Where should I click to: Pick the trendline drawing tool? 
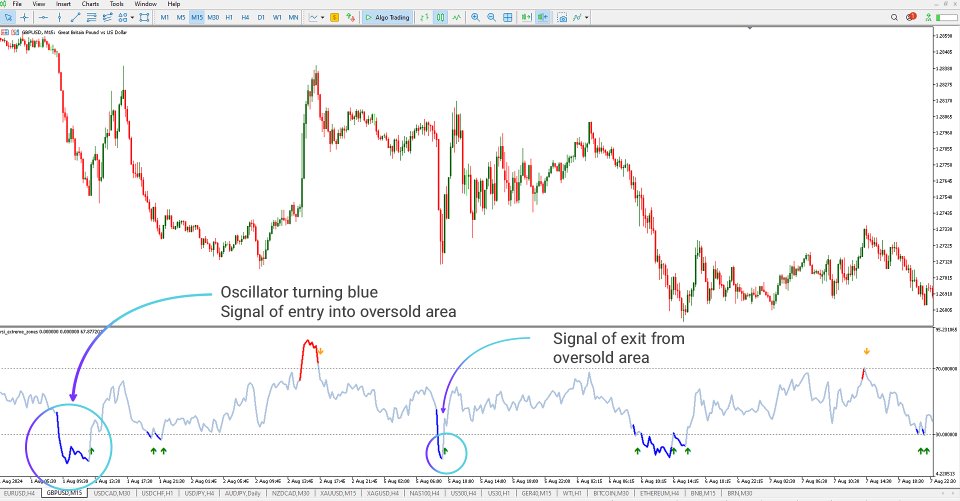[x=75, y=18]
